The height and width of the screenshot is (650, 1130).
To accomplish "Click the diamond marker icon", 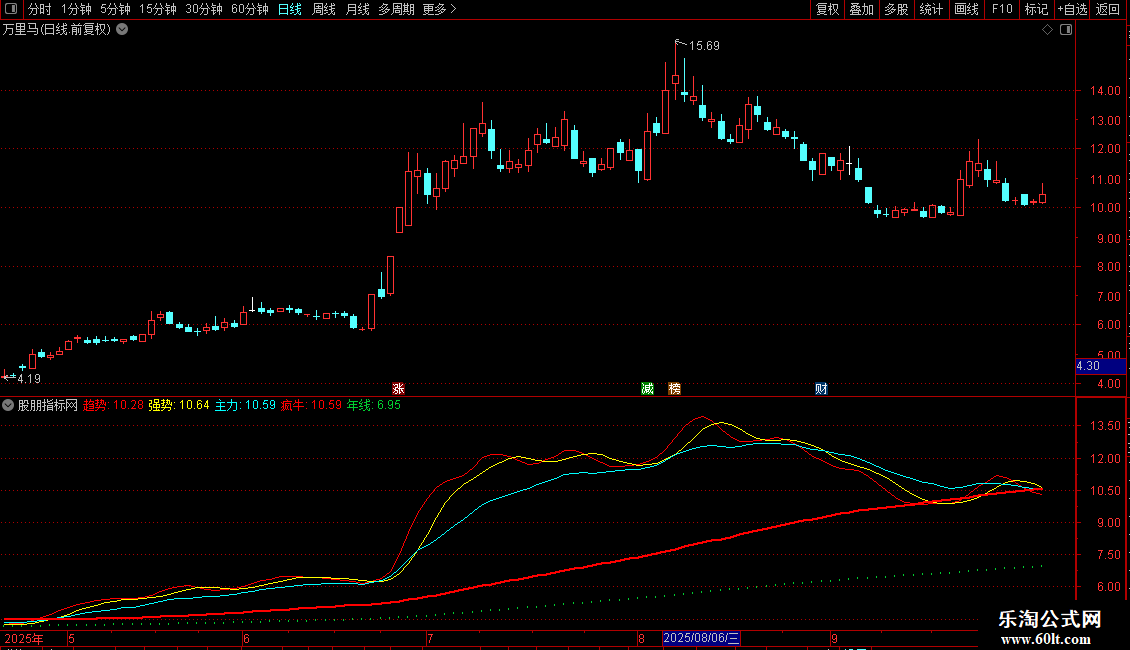I will pos(1048,30).
